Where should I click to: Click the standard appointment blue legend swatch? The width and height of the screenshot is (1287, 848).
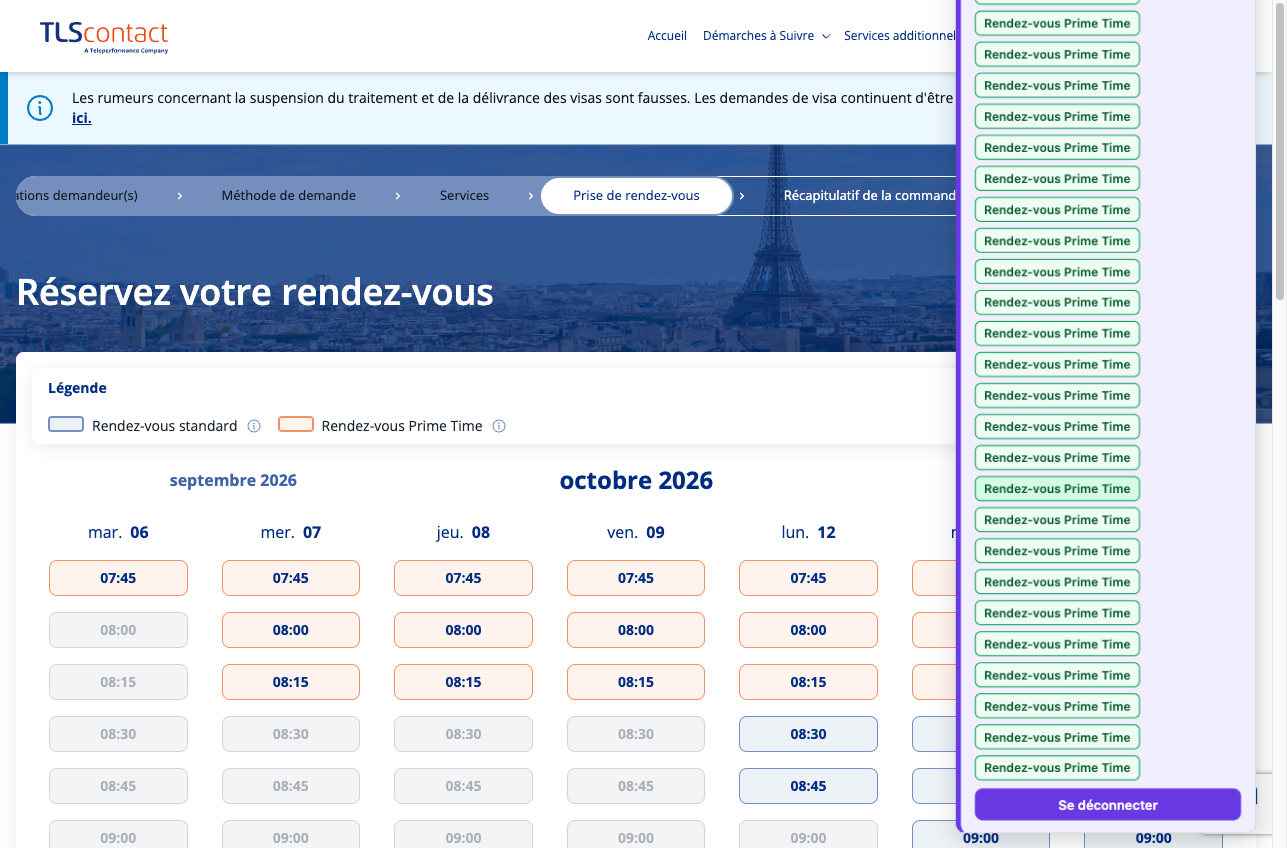[66, 424]
